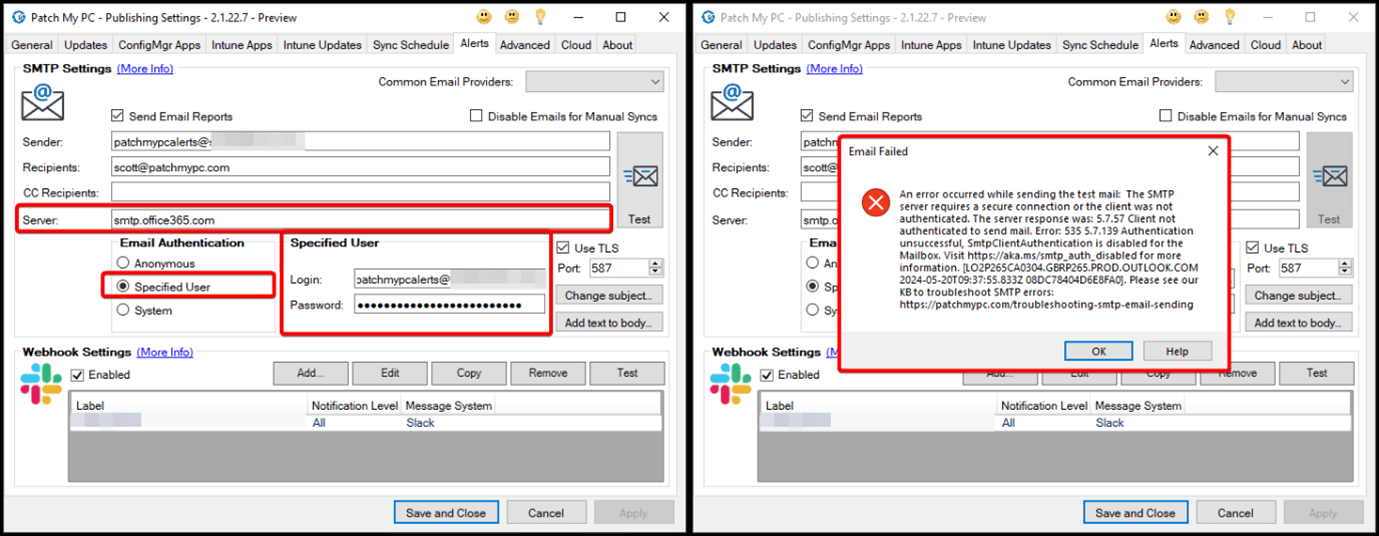Click the red error icon in the Email Failed dialog
Viewport: 1379px width, 536px height.
pos(876,203)
